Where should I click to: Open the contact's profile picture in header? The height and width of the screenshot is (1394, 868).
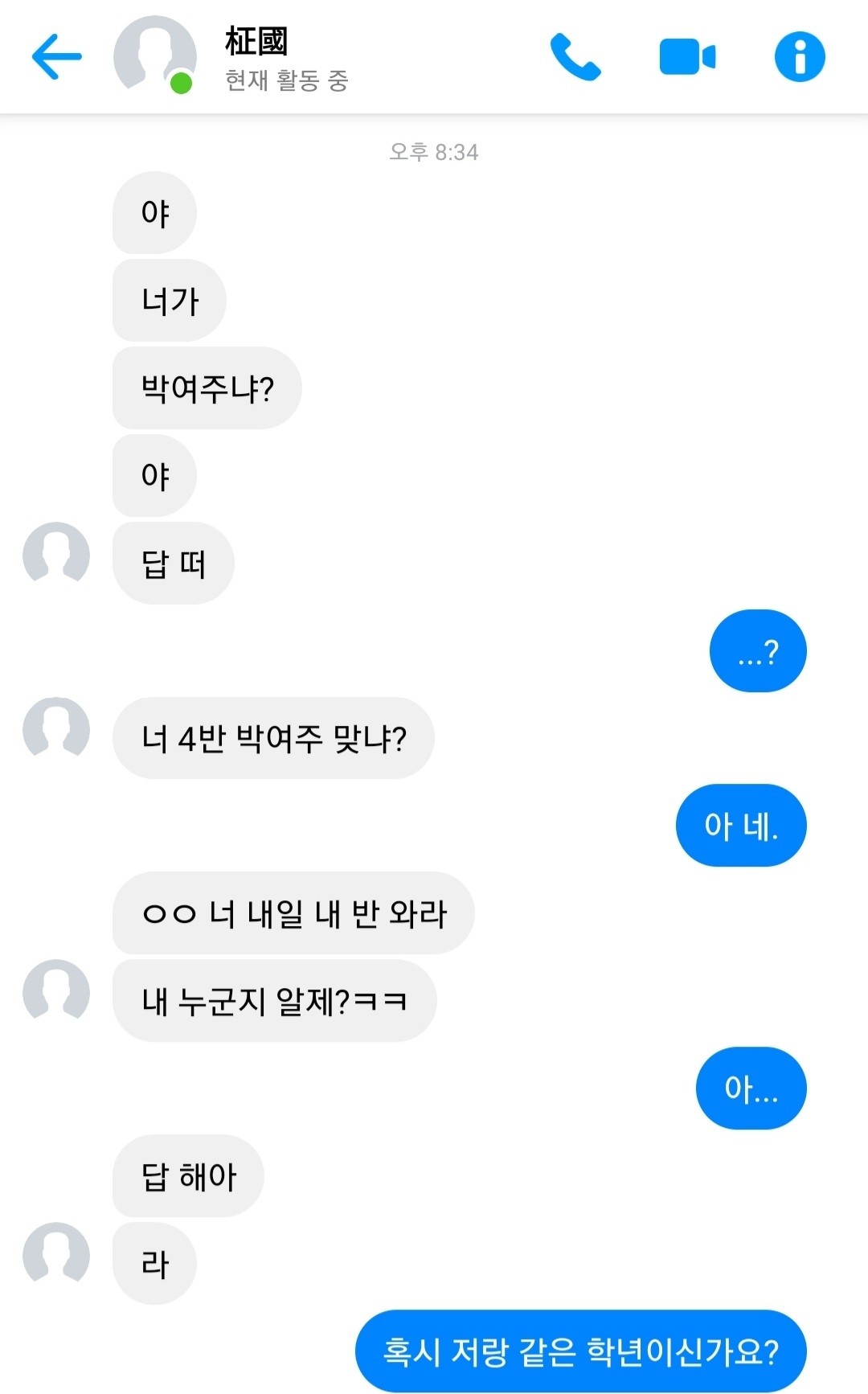pos(154,55)
